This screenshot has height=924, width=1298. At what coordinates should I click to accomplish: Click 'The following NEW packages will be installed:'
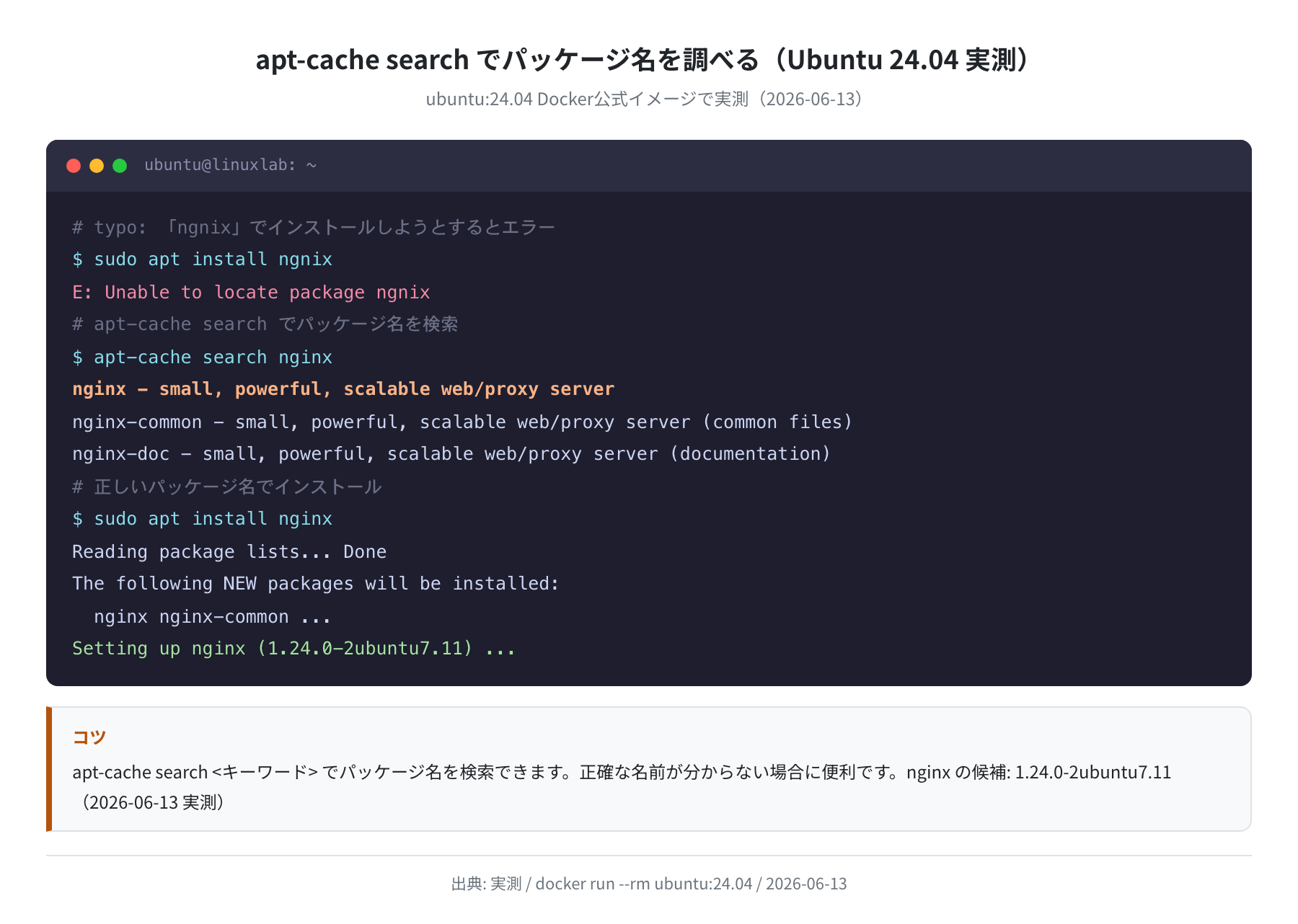316,584
